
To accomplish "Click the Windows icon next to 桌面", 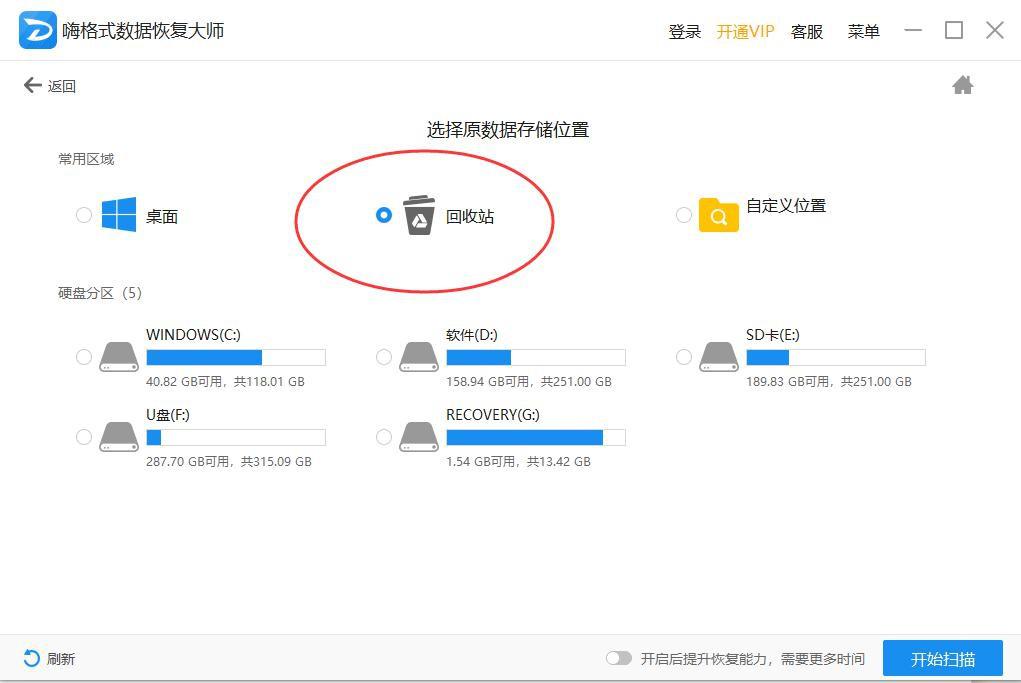I will (119, 214).
